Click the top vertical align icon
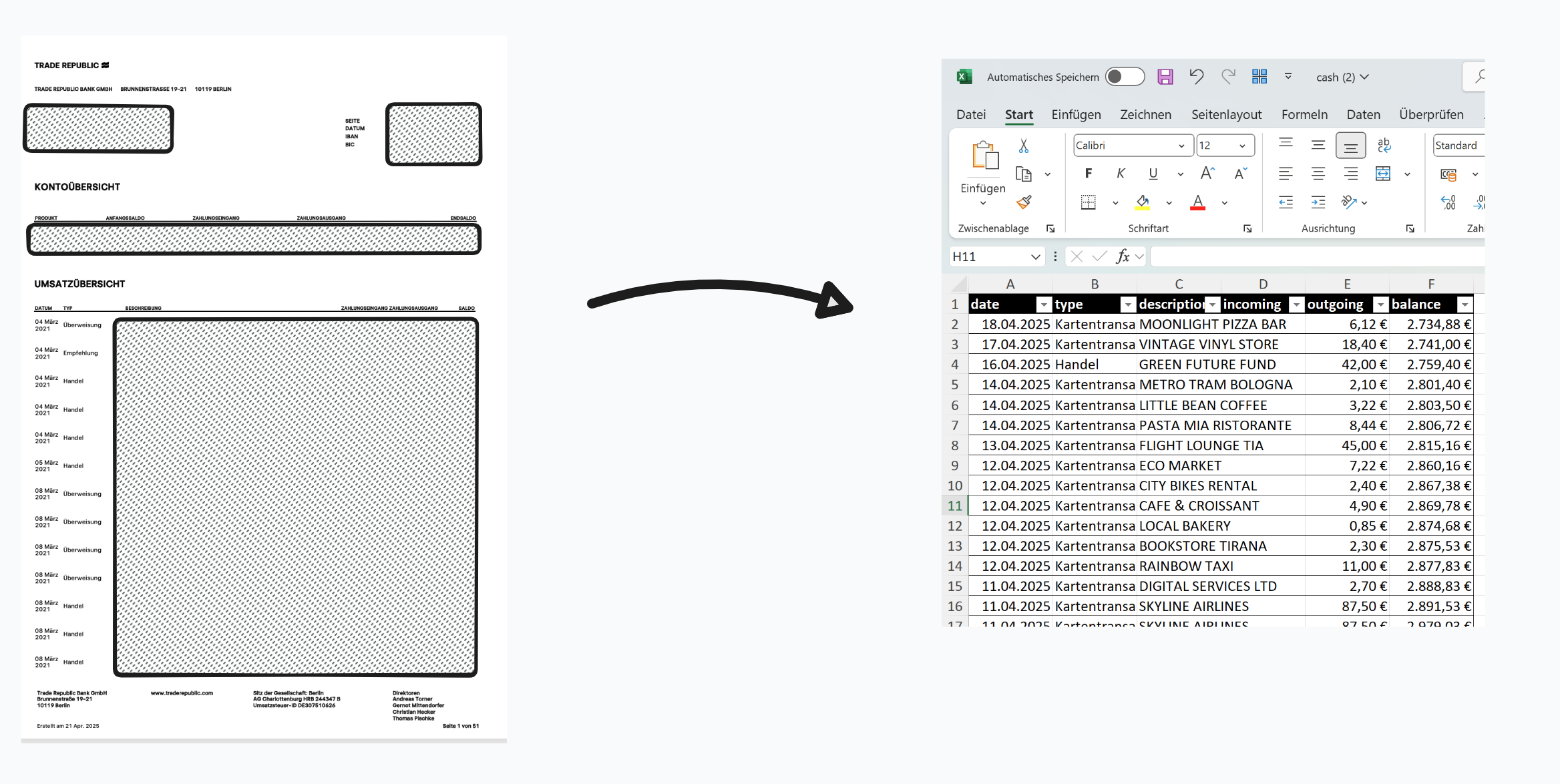1560x784 pixels. click(1286, 144)
